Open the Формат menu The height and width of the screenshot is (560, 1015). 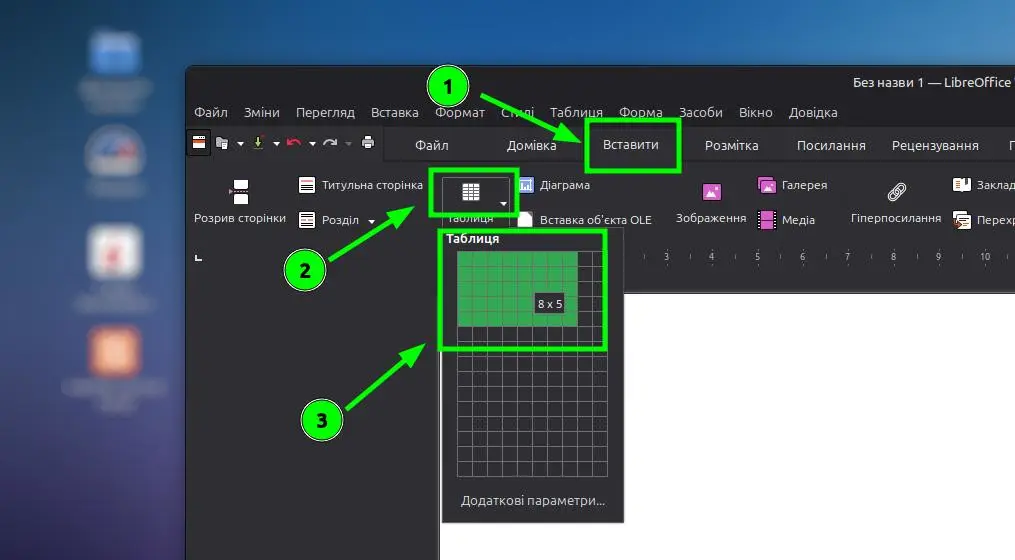[x=460, y=113]
